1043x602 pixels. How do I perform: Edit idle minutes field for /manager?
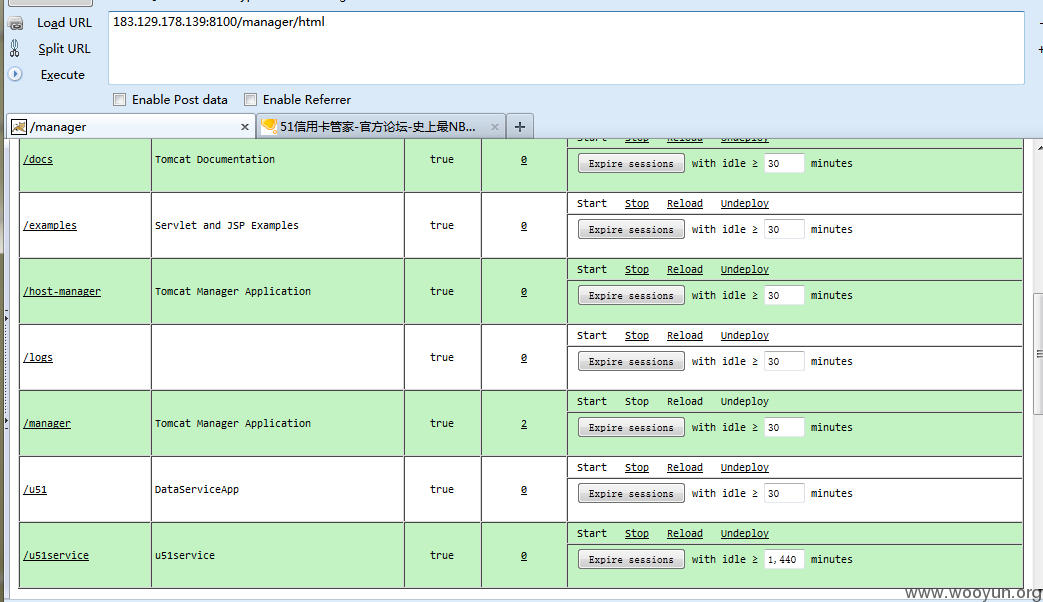[x=784, y=427]
